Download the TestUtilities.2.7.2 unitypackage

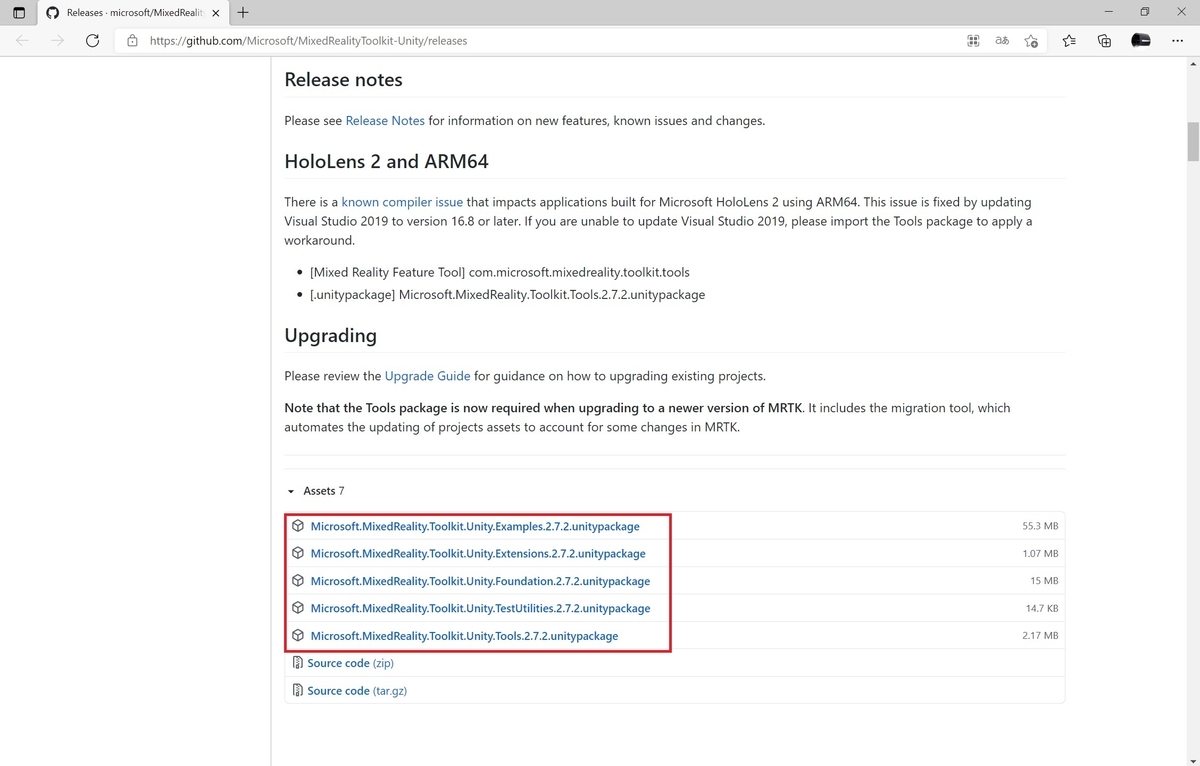click(480, 608)
